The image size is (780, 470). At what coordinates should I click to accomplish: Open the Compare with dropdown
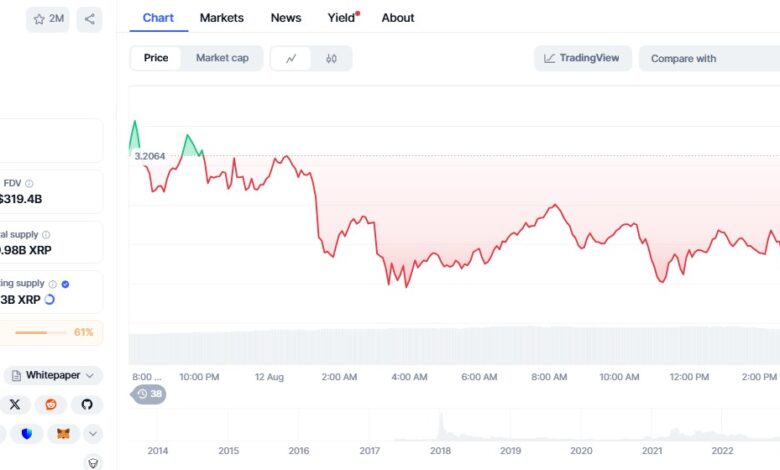[x=709, y=58]
